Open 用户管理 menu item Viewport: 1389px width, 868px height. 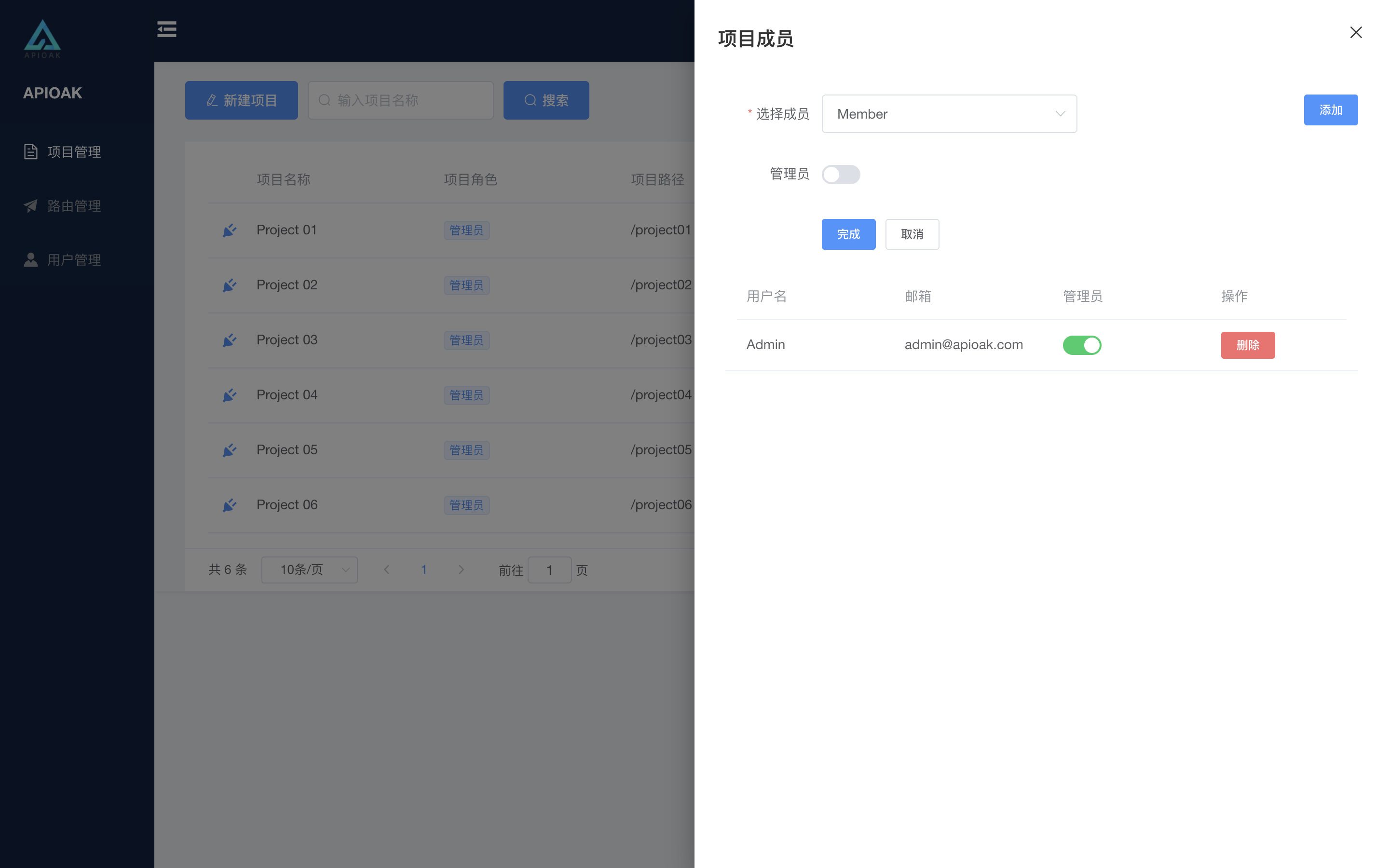pyautogui.click(x=77, y=259)
